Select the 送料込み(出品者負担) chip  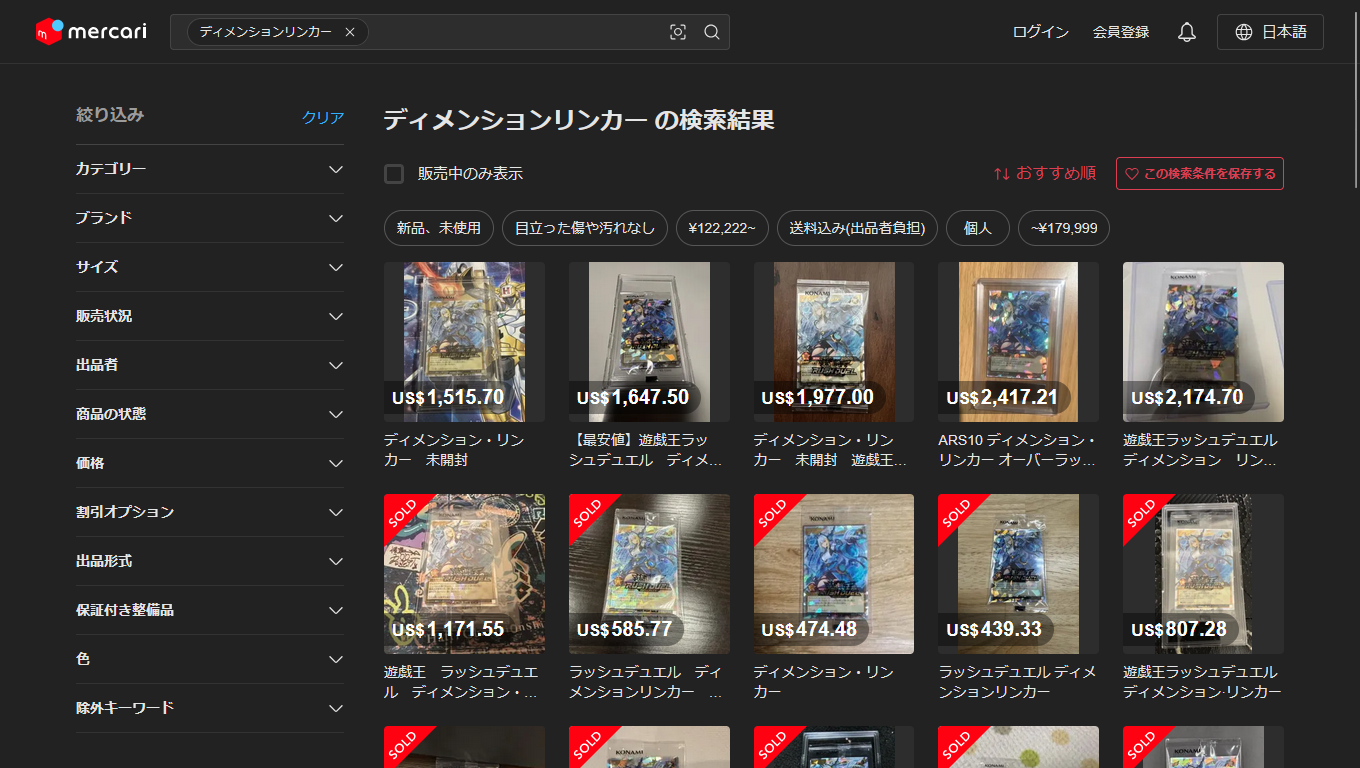point(857,228)
